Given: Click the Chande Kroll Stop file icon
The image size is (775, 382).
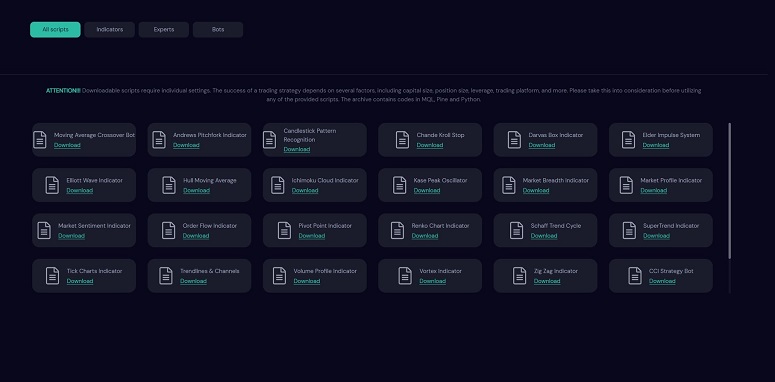Looking at the screenshot, I should click(x=402, y=140).
